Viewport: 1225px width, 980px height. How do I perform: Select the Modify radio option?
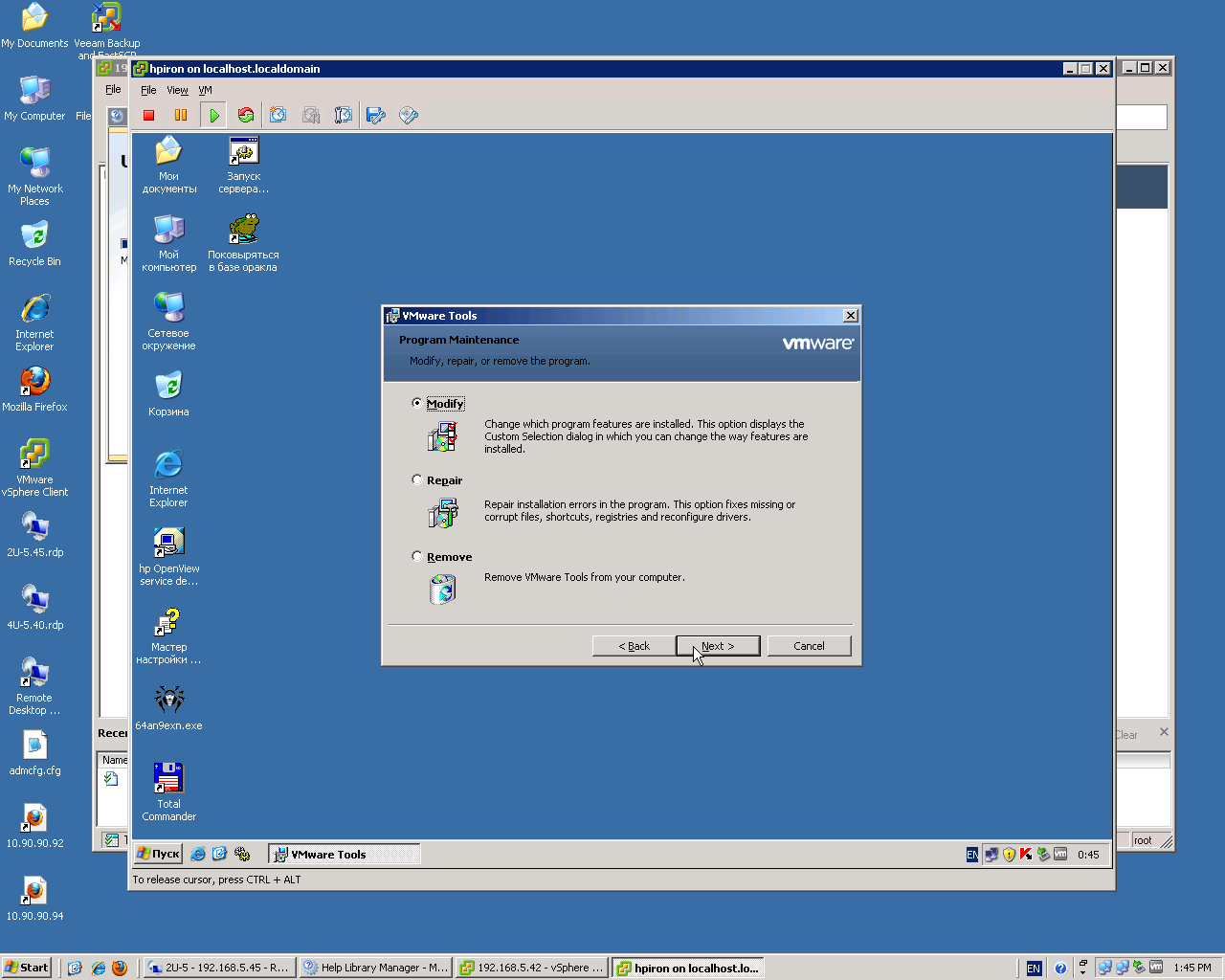coord(416,403)
